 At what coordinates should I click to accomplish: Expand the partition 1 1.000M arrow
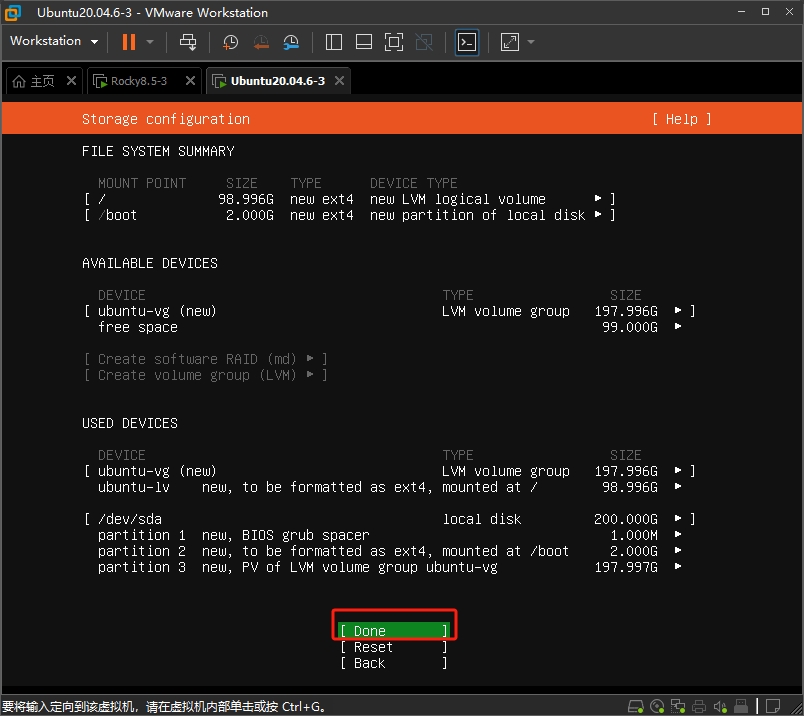tap(678, 534)
